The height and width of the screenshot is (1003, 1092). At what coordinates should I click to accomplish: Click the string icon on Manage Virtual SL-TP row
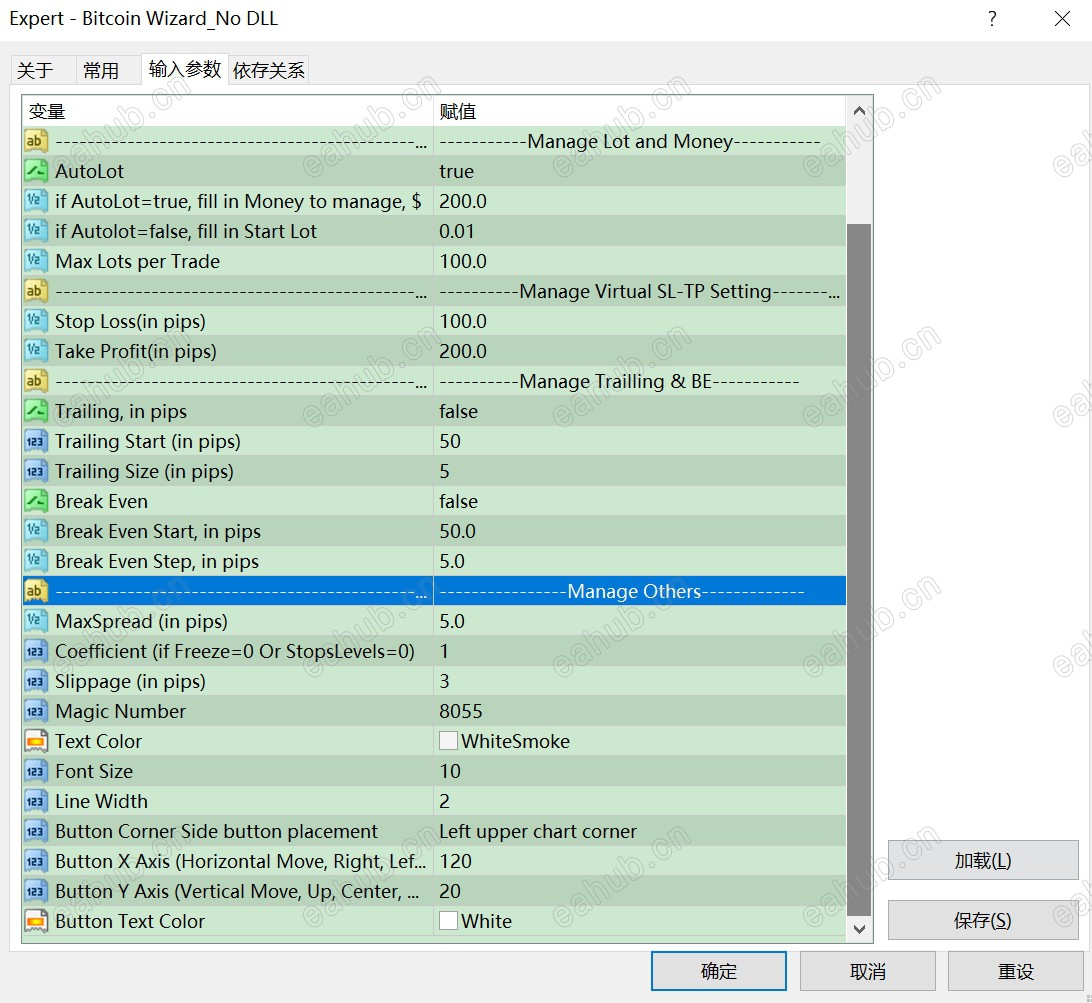point(36,290)
